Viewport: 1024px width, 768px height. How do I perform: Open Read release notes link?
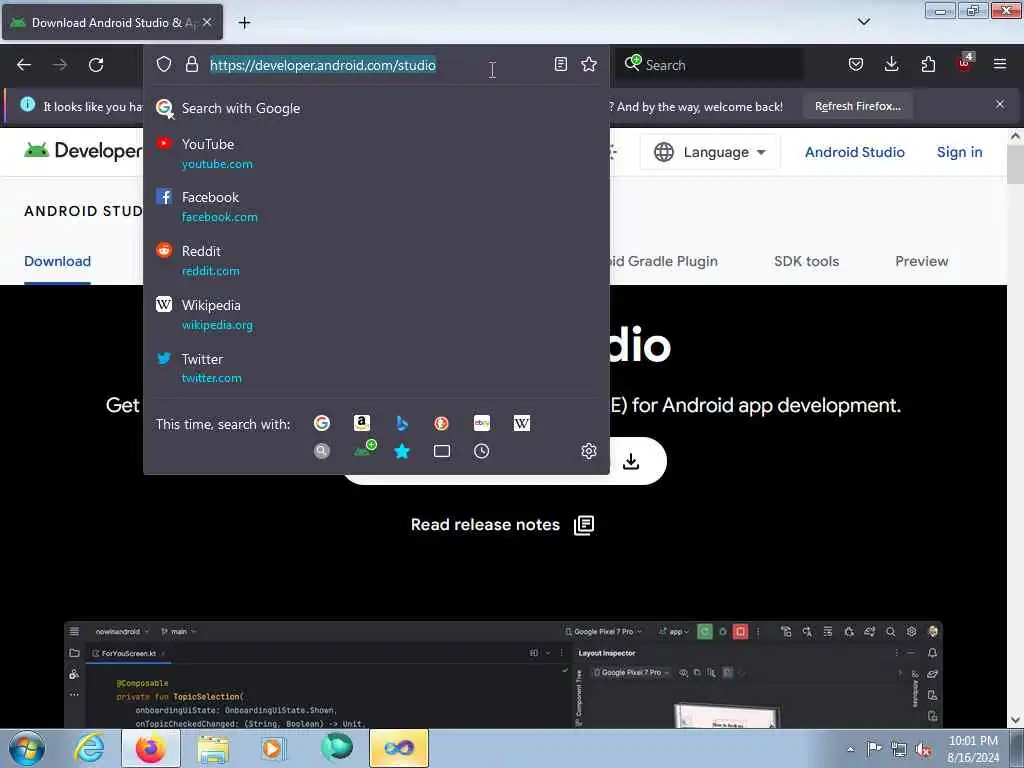pos(502,525)
